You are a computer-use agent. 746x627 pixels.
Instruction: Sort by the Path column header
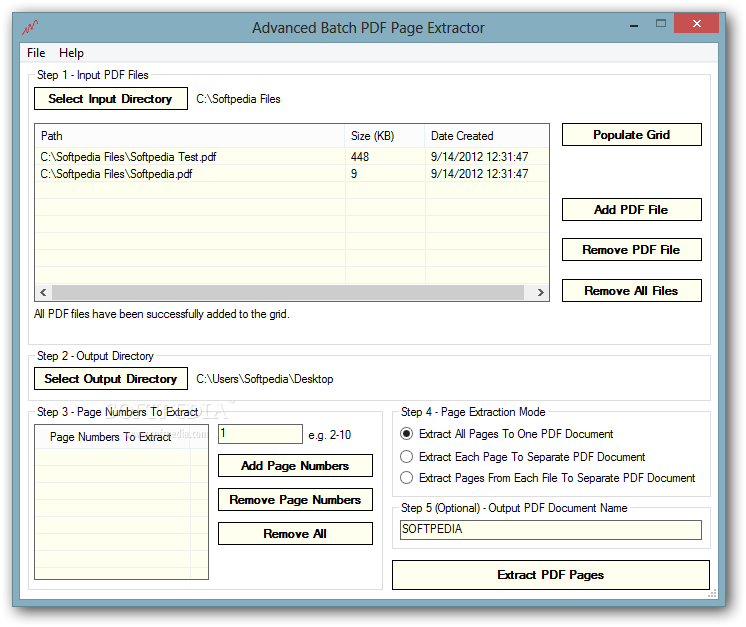click(x=190, y=136)
